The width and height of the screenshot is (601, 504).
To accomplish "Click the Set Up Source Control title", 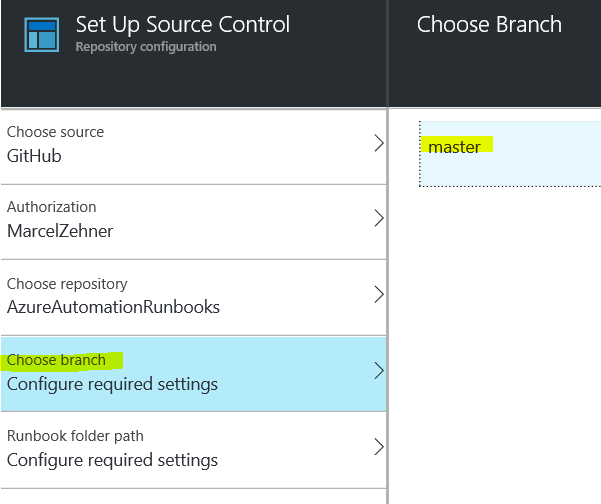I will [182, 24].
